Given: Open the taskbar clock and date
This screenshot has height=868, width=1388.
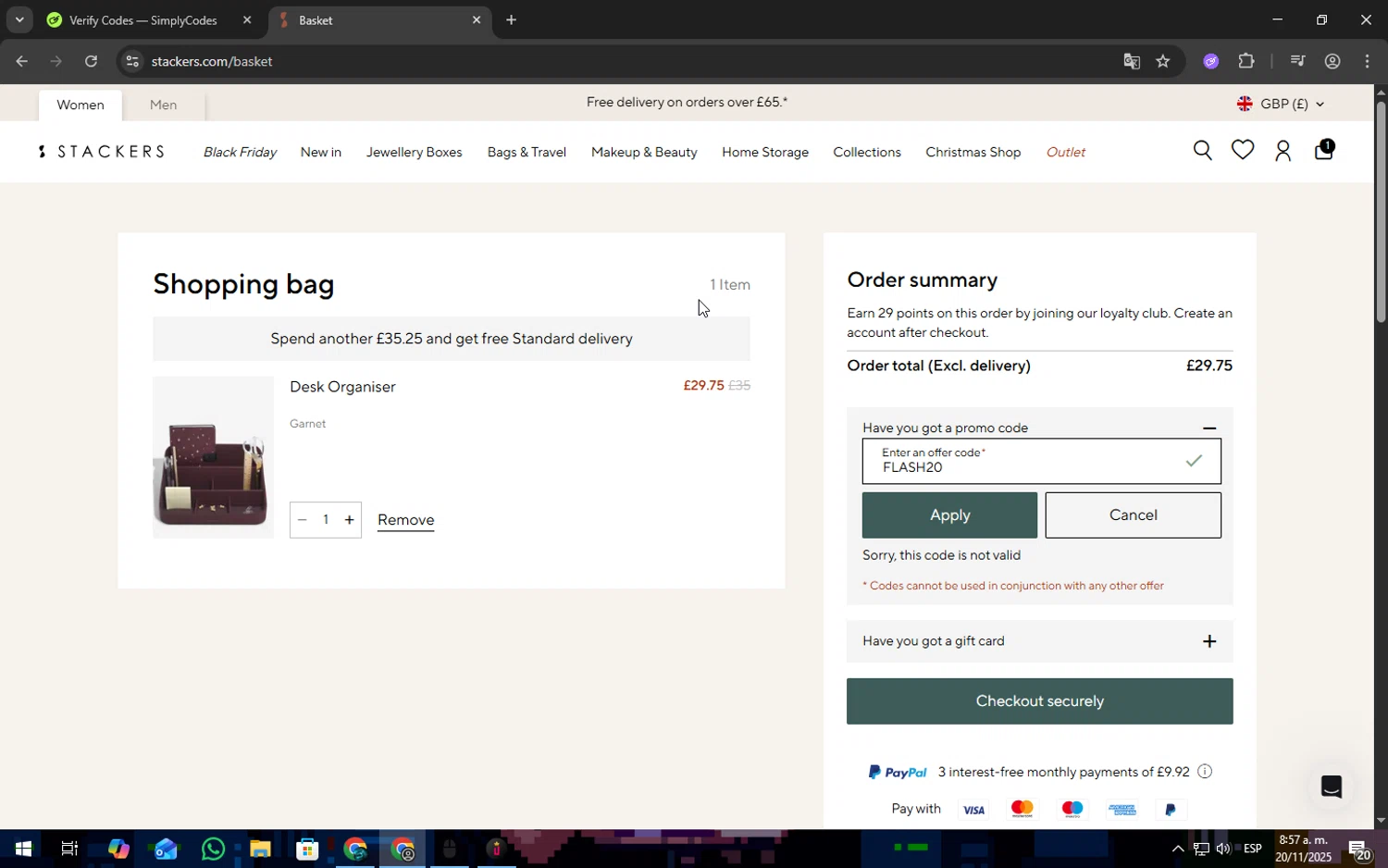Looking at the screenshot, I should [x=1304, y=849].
